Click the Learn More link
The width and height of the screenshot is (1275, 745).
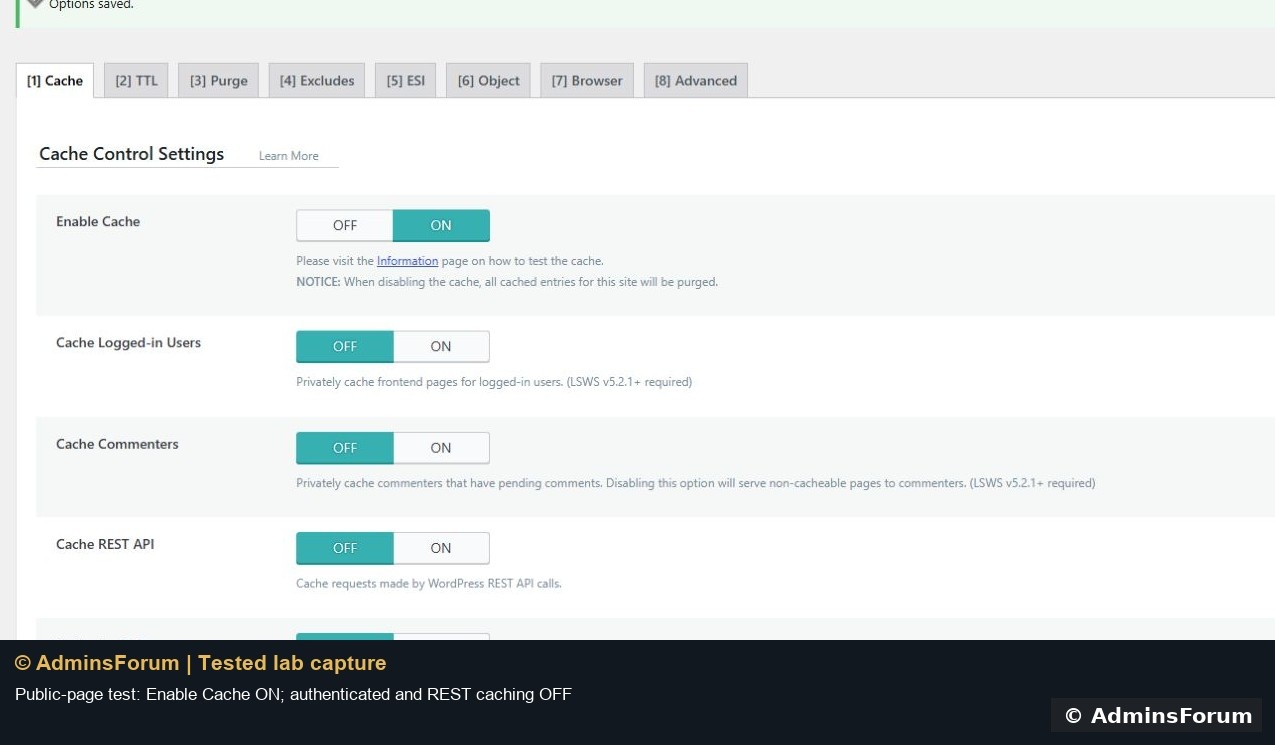point(289,156)
